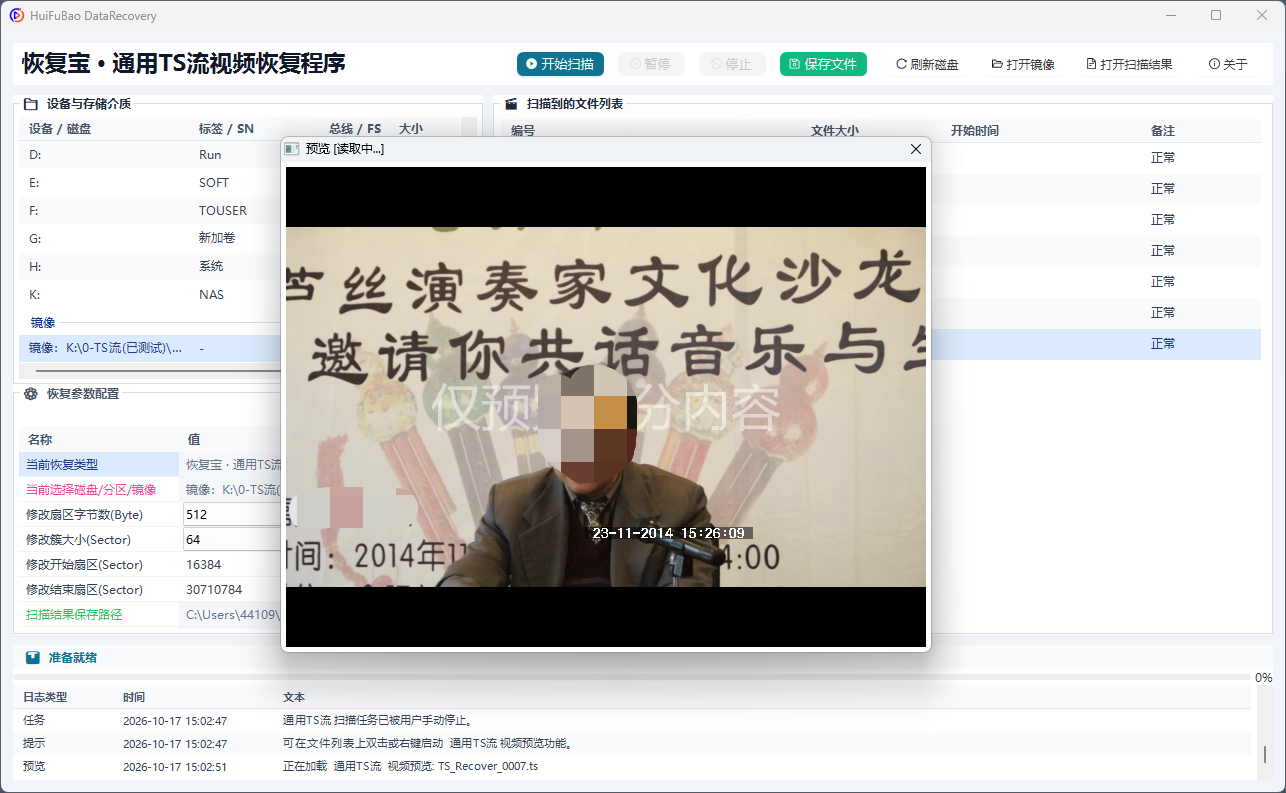The width and height of the screenshot is (1286, 793).
Task: Click the 当前选择磁盘/分区/镜像 parameter
Action: coord(90,490)
